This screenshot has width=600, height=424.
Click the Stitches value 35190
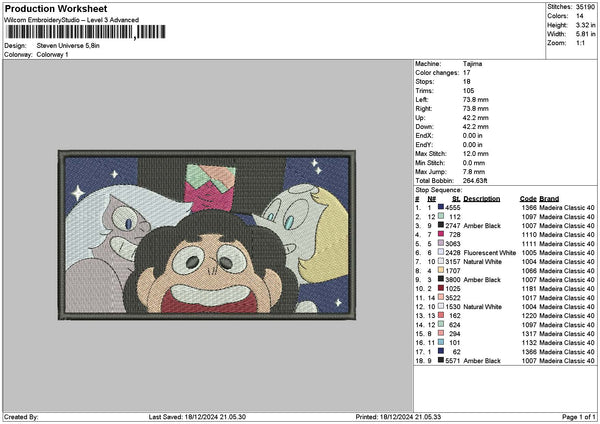585,7
